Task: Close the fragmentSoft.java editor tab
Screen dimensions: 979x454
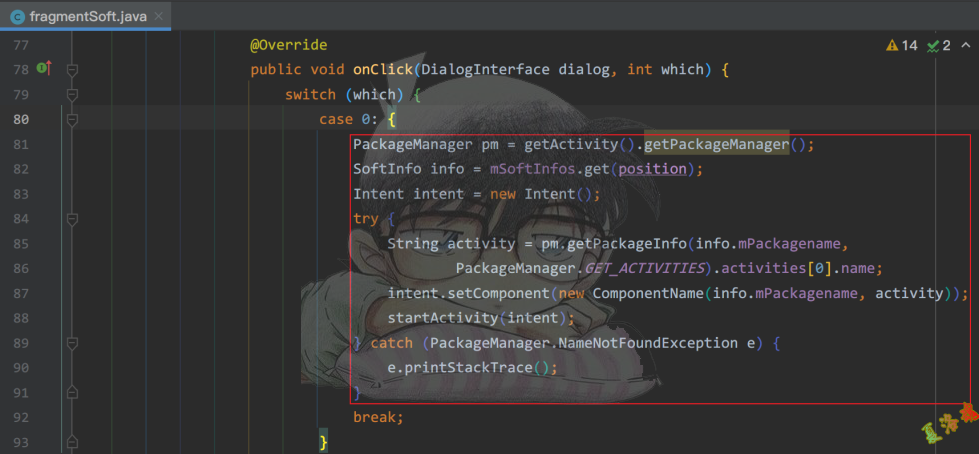Action: (x=159, y=16)
